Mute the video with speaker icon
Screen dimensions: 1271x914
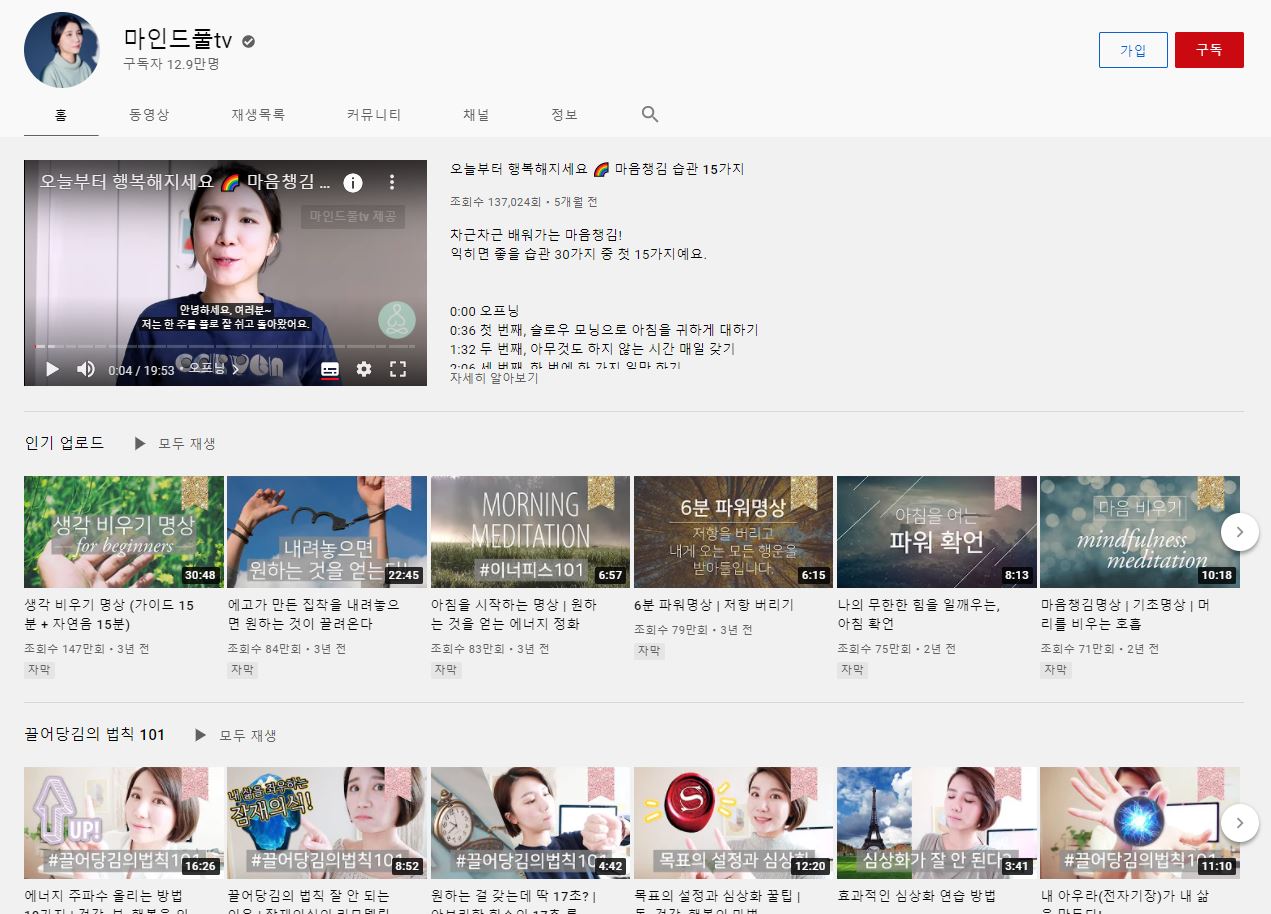[86, 369]
